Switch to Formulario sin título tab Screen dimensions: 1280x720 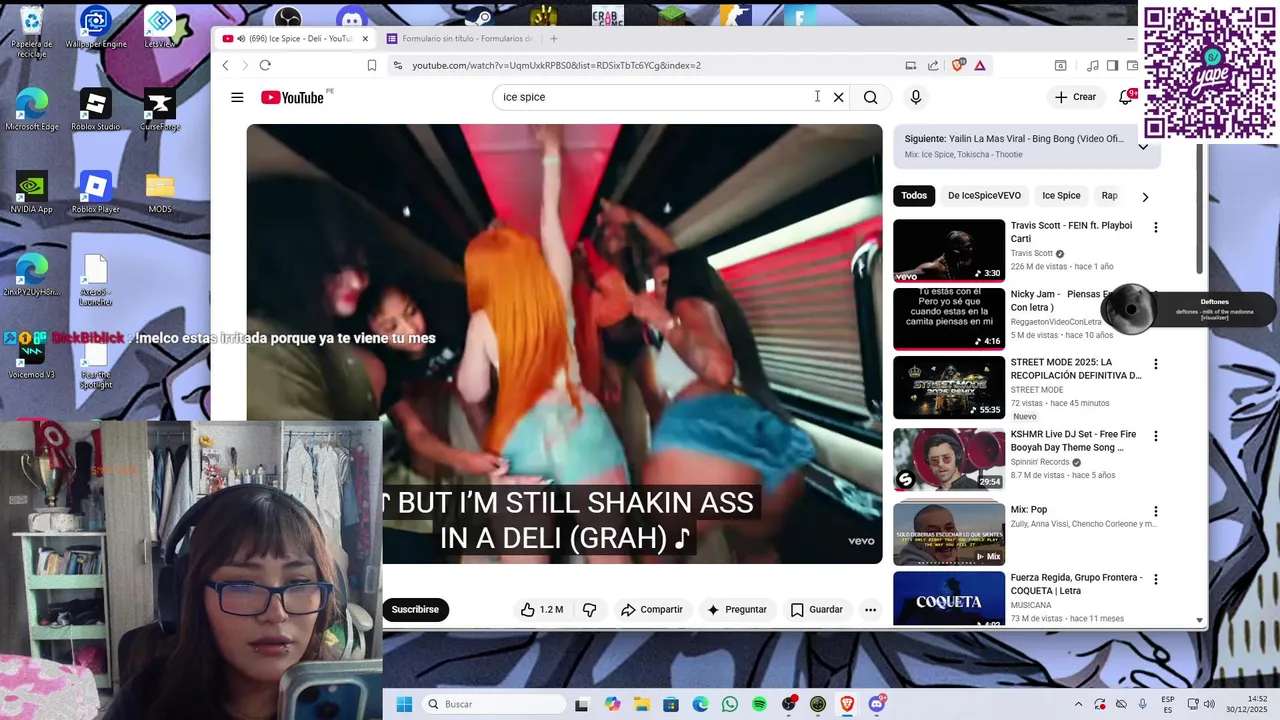pyautogui.click(x=460, y=38)
